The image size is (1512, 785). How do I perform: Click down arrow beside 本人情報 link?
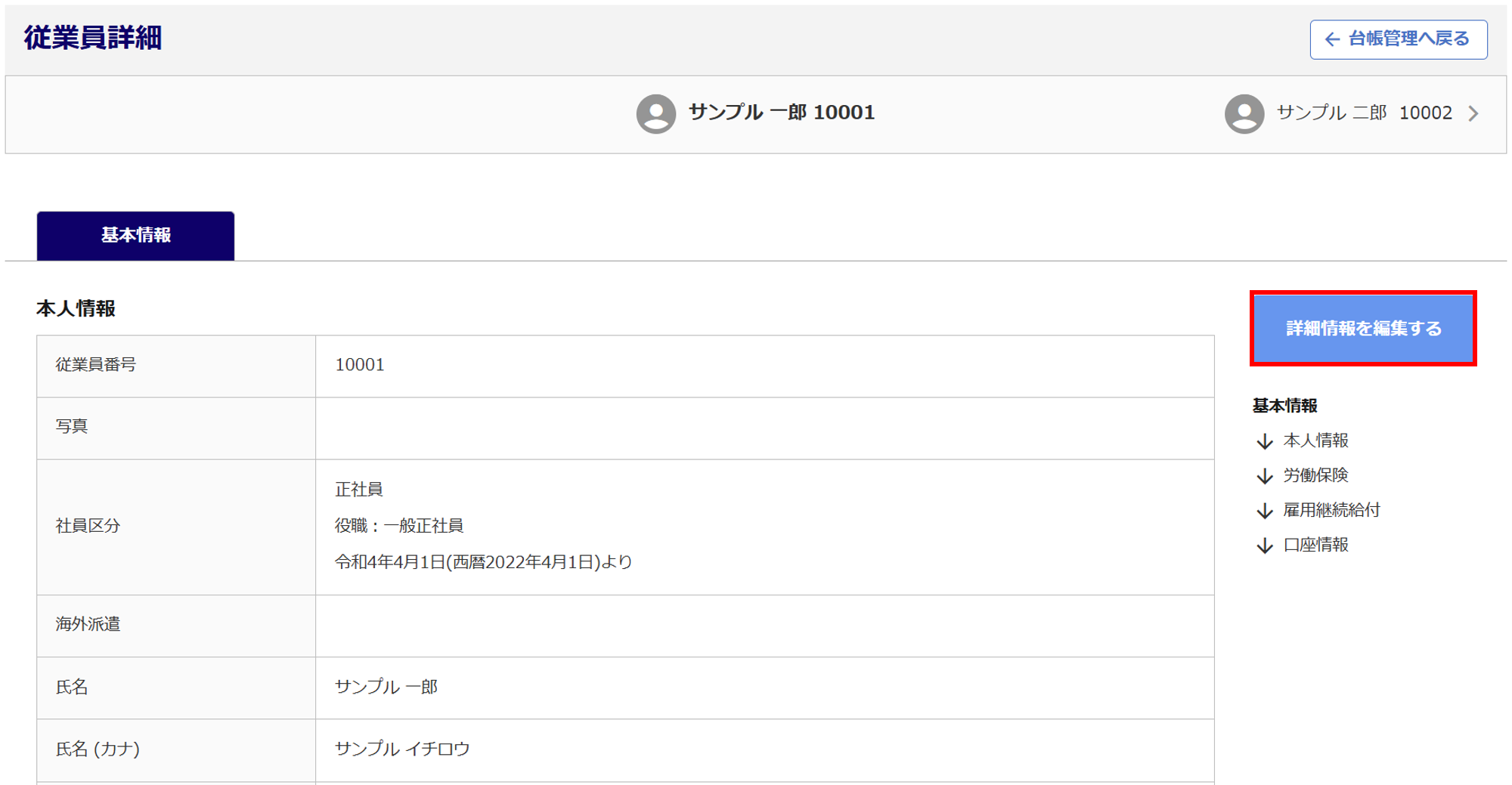[1264, 441]
